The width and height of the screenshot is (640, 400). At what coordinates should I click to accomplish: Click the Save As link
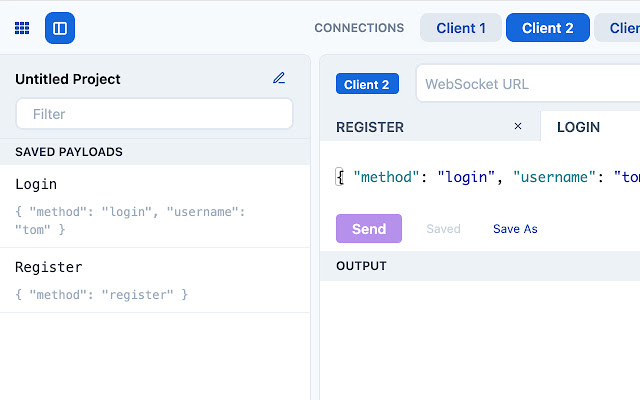pos(515,229)
